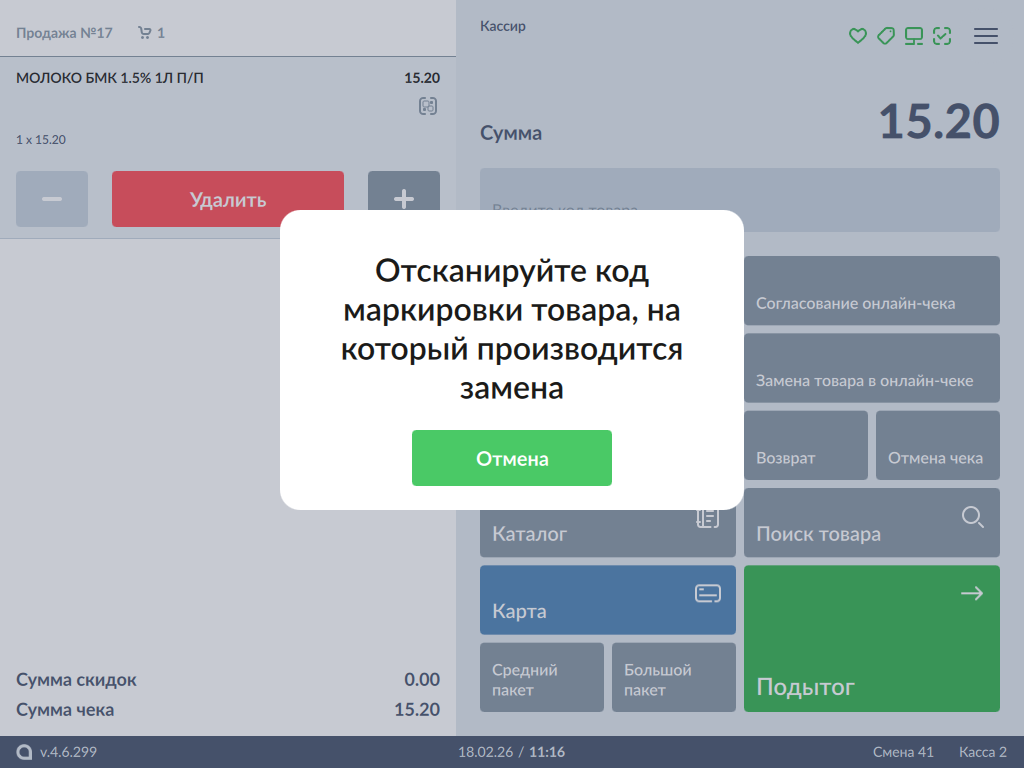Open Согласование онлайн-чека
1024x768 pixels.
[x=871, y=290]
